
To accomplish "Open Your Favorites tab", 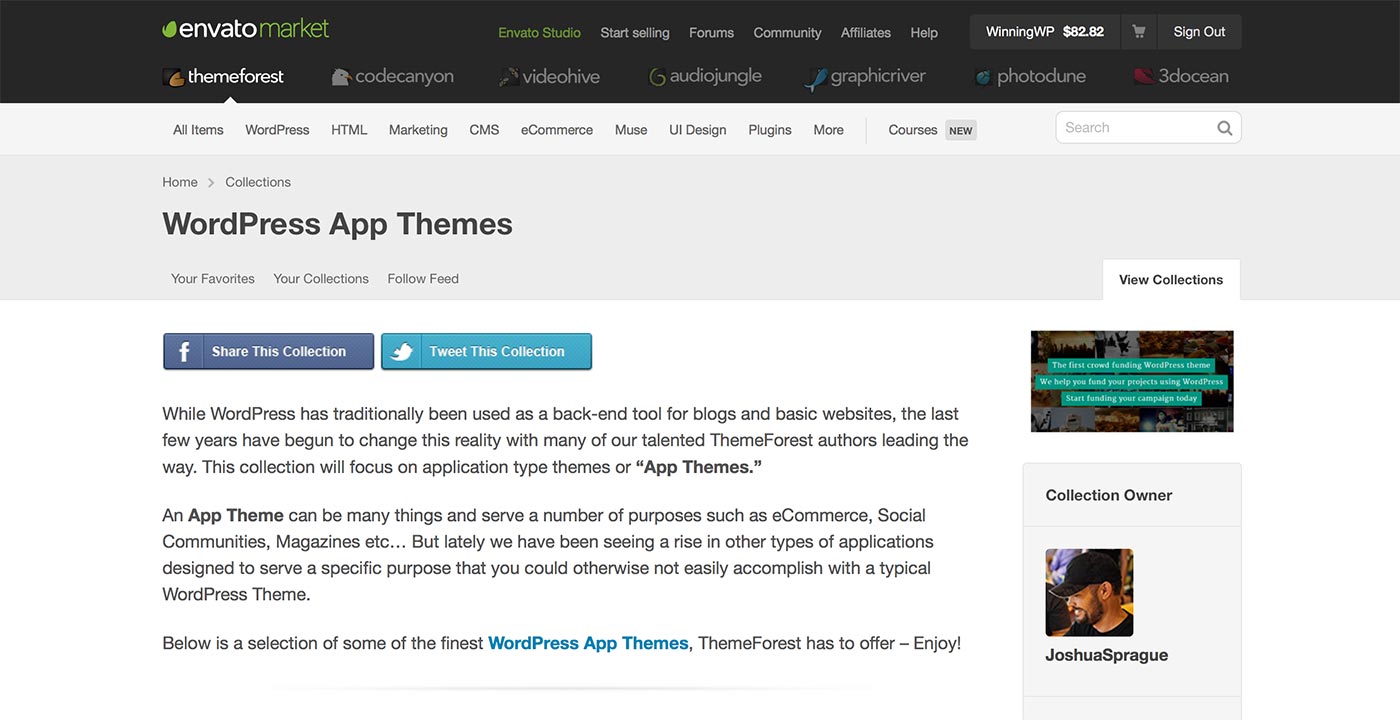I will point(213,279).
